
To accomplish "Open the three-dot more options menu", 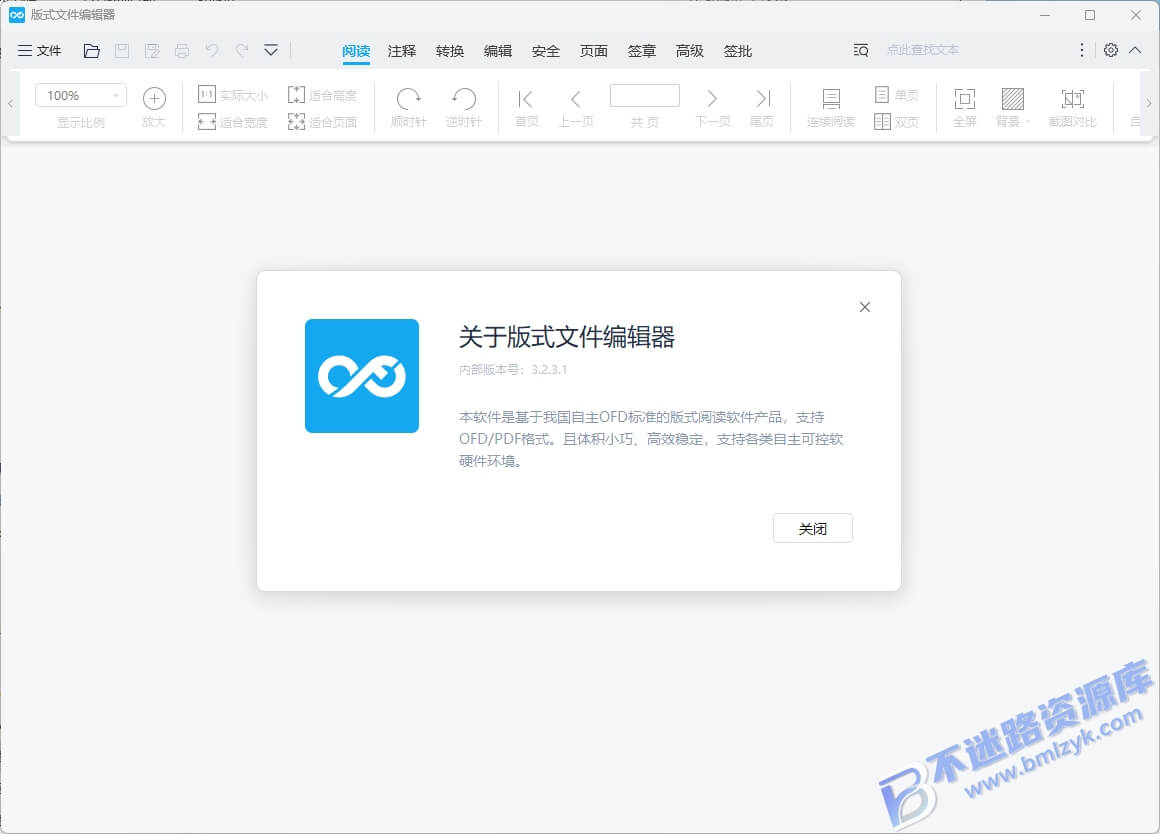I will 1082,50.
